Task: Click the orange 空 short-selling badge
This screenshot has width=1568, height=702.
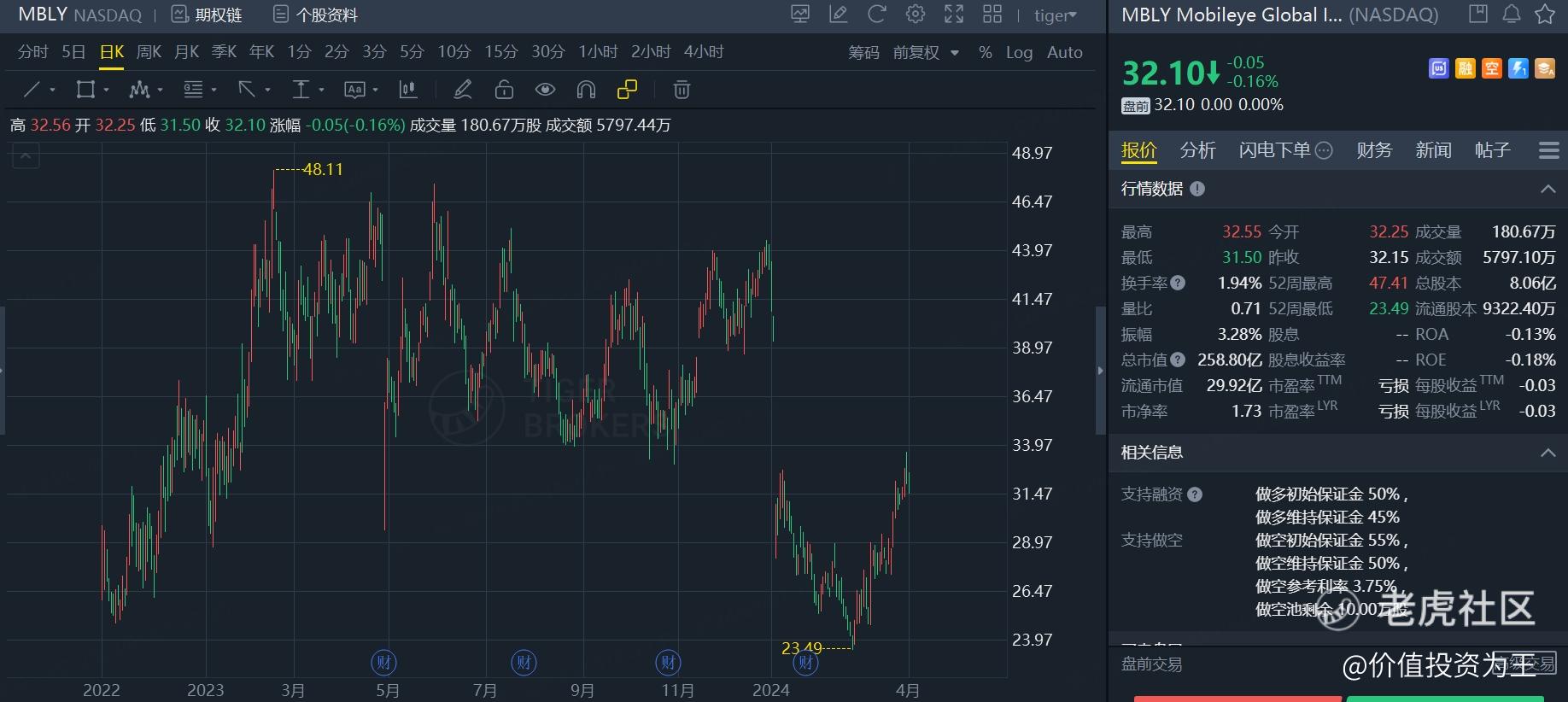Action: pyautogui.click(x=1492, y=68)
